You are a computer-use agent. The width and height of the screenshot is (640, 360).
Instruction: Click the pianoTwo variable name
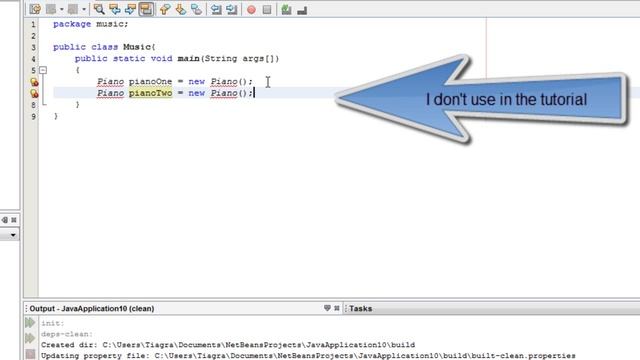[x=151, y=93]
